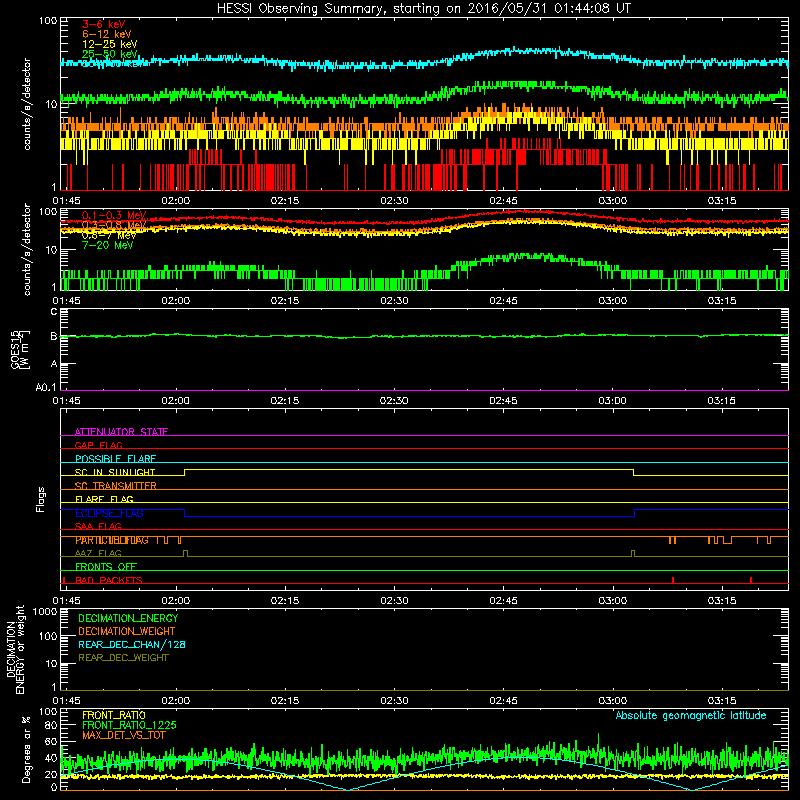800x800 pixels.
Task: Click the 25-50 keV legend label
Action: (x=110, y=54)
